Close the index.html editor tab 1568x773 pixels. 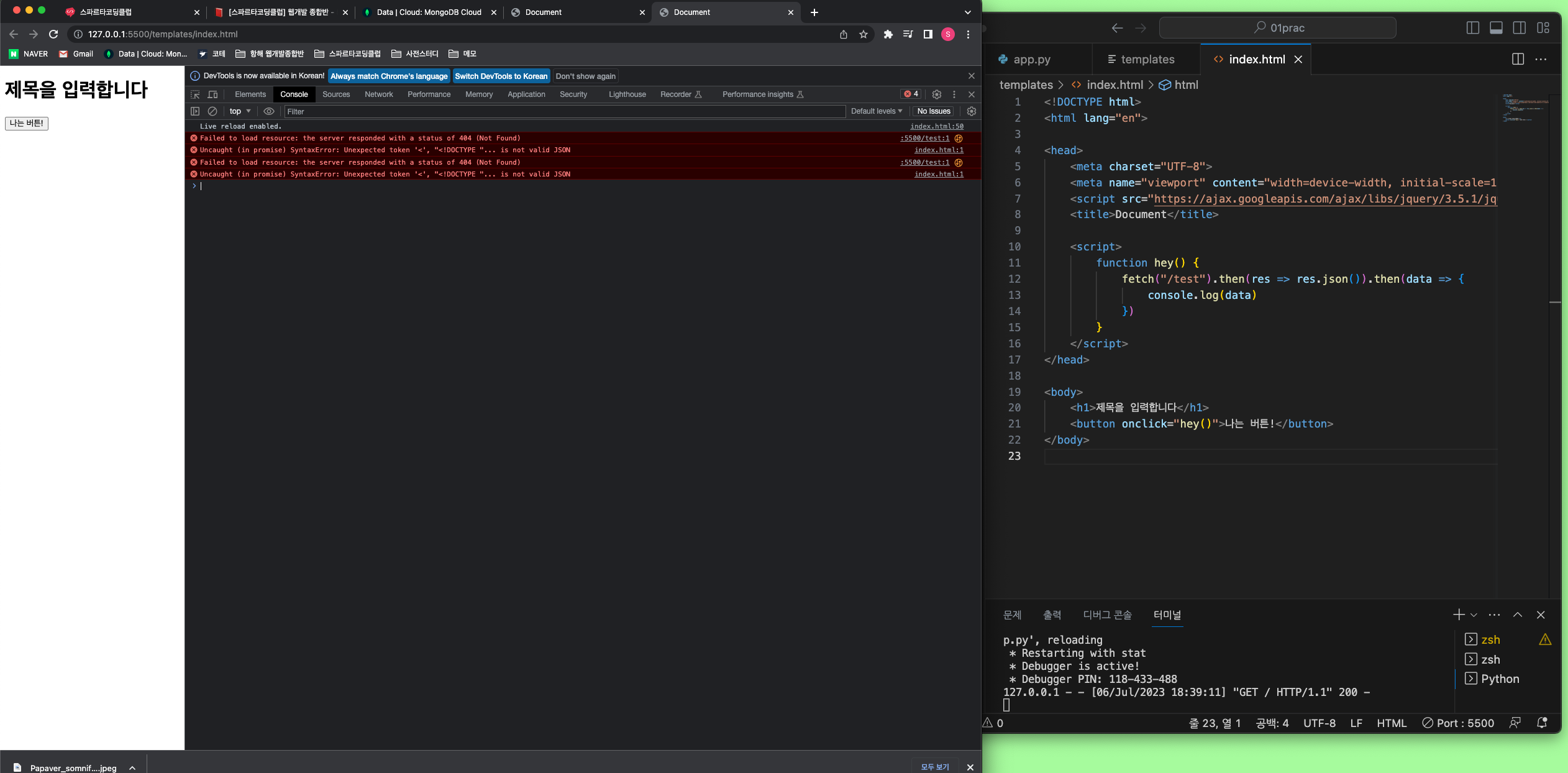tap(1298, 59)
